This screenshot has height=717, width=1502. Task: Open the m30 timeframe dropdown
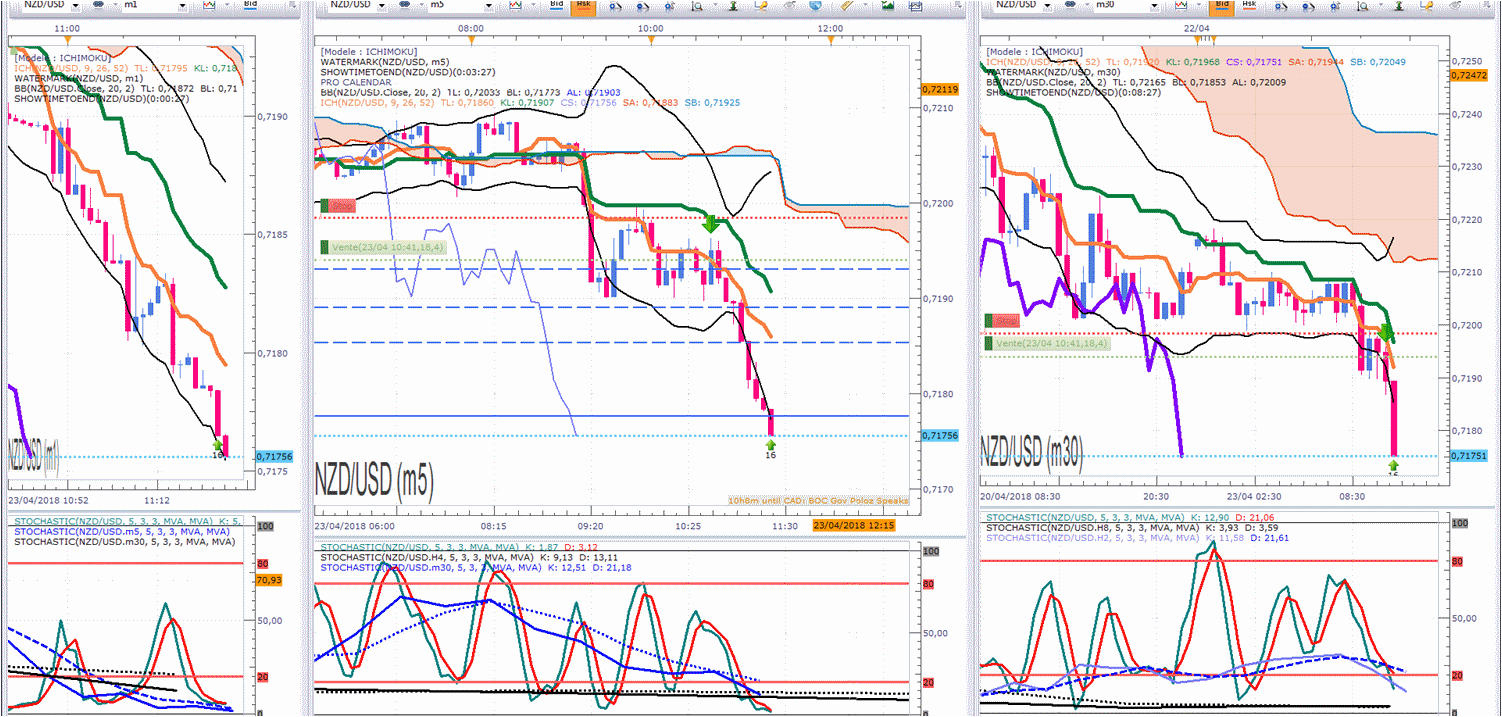point(1154,6)
